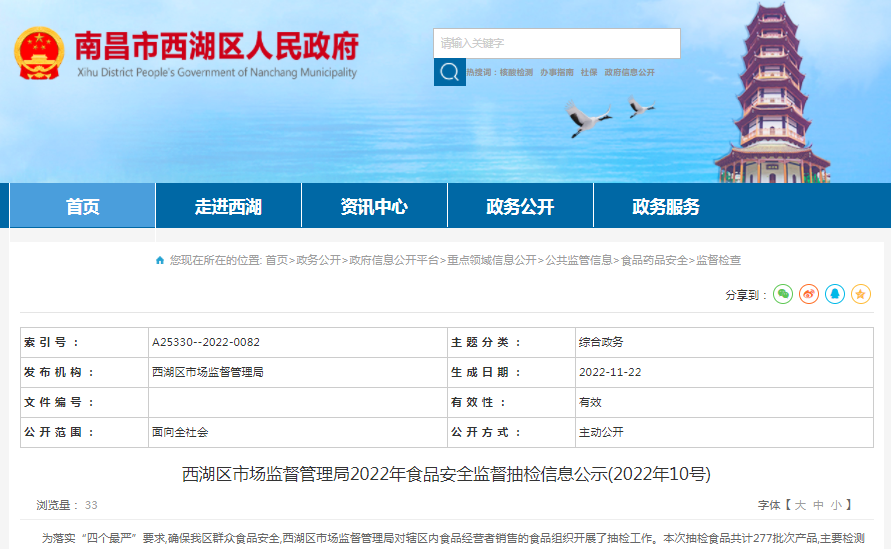The height and width of the screenshot is (549, 891).
Task: Open 食品药品安全 breadcrumb link
Action: (654, 260)
